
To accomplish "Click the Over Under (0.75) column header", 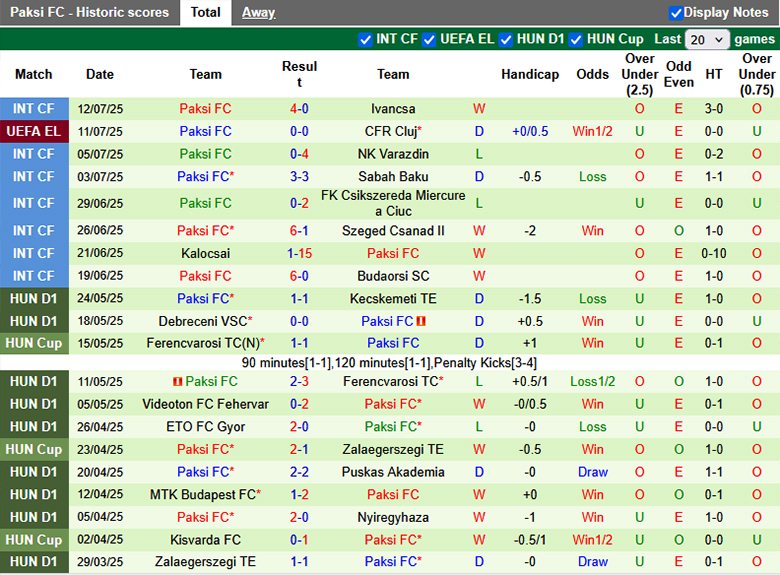I will (757, 74).
